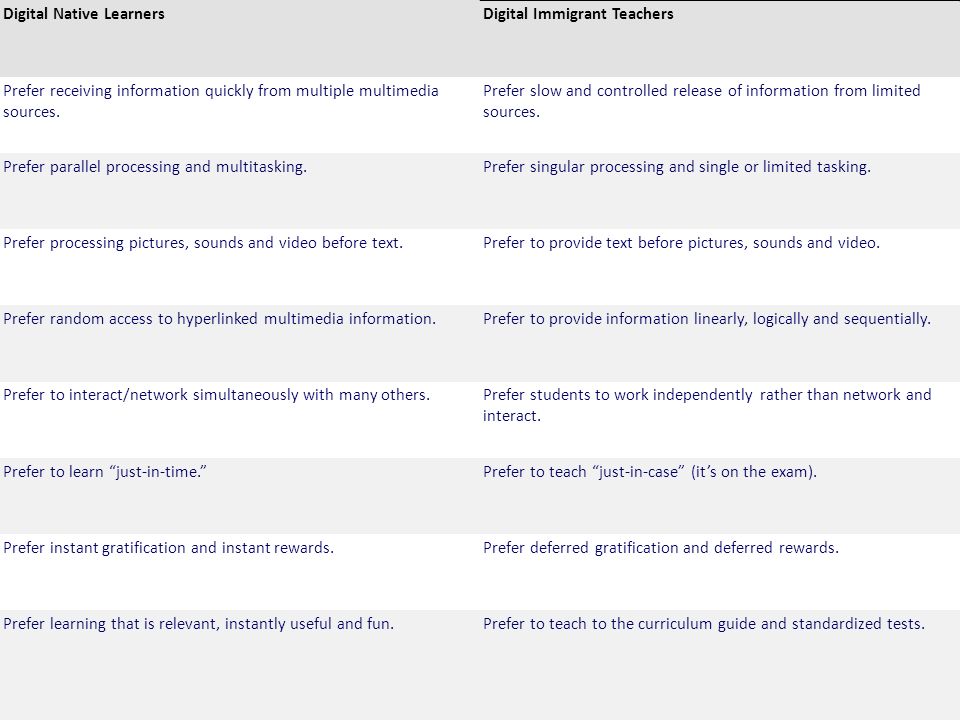Click the curriculum guide and standardized tests cell

pos(719,665)
